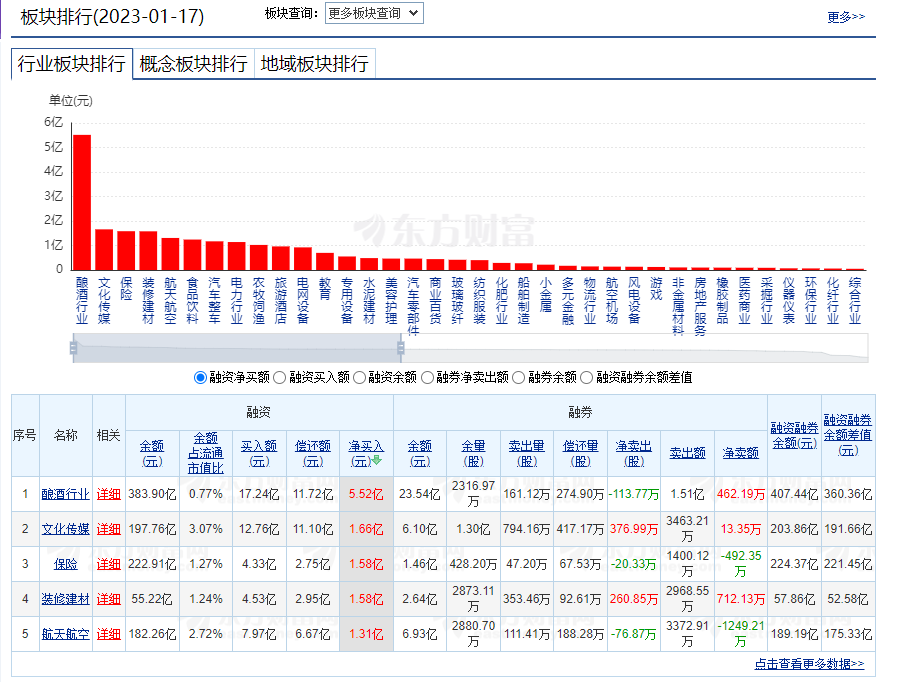Select the 融资买入额 radio button

point(279,377)
